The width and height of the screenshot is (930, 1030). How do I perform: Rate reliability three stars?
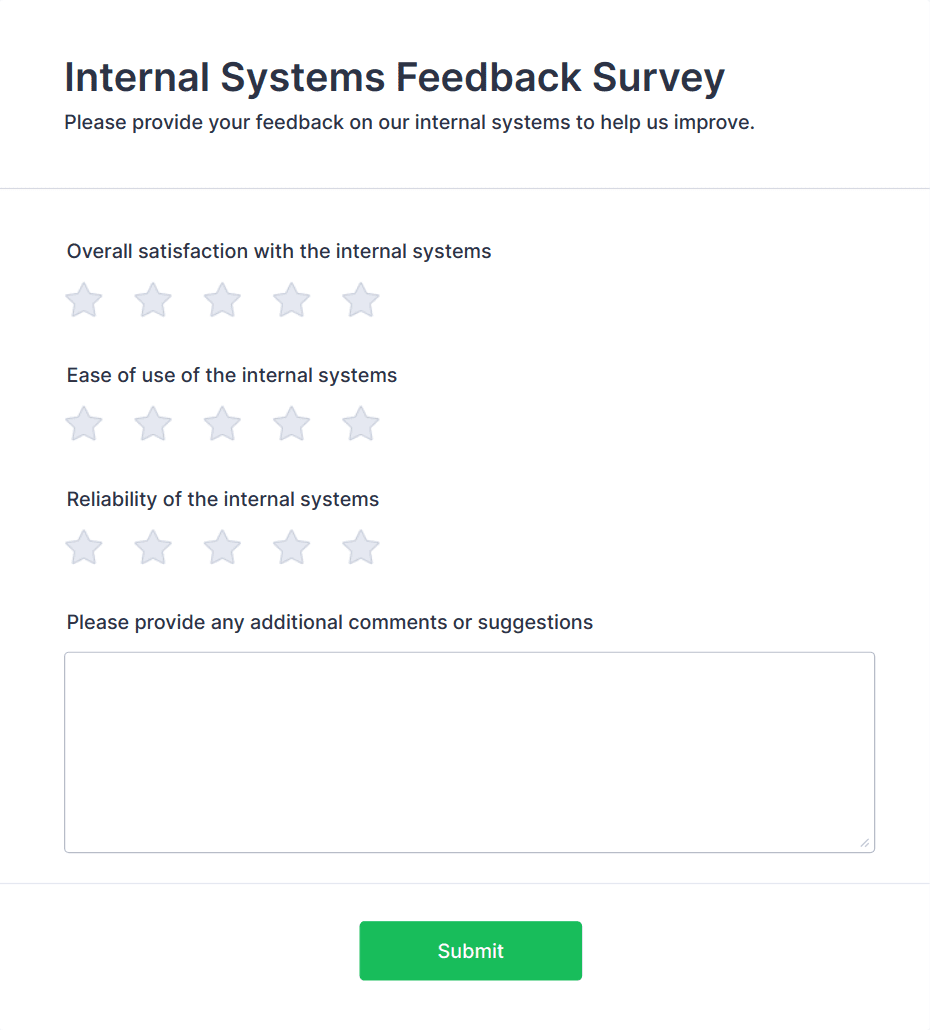[221, 547]
